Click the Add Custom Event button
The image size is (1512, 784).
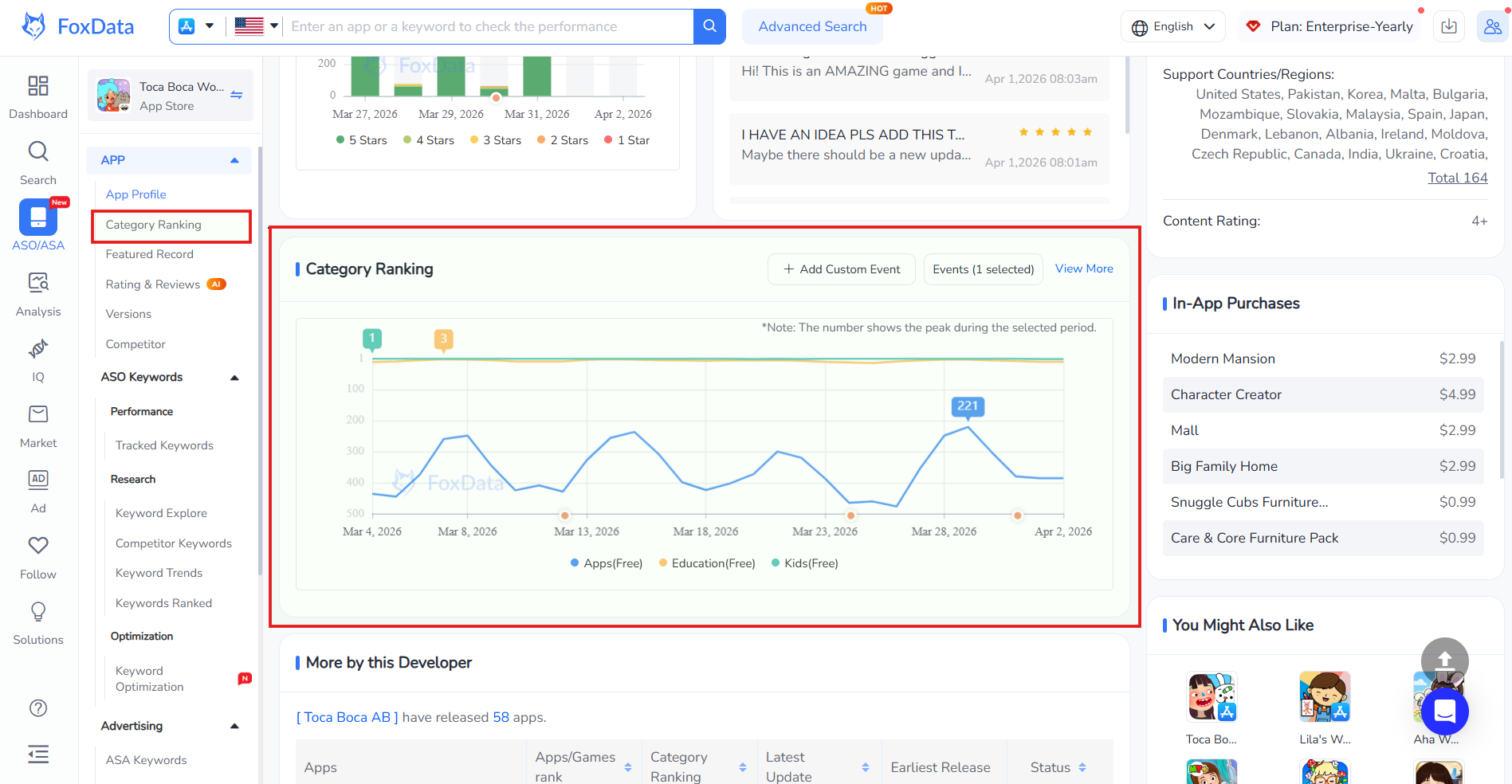point(842,269)
